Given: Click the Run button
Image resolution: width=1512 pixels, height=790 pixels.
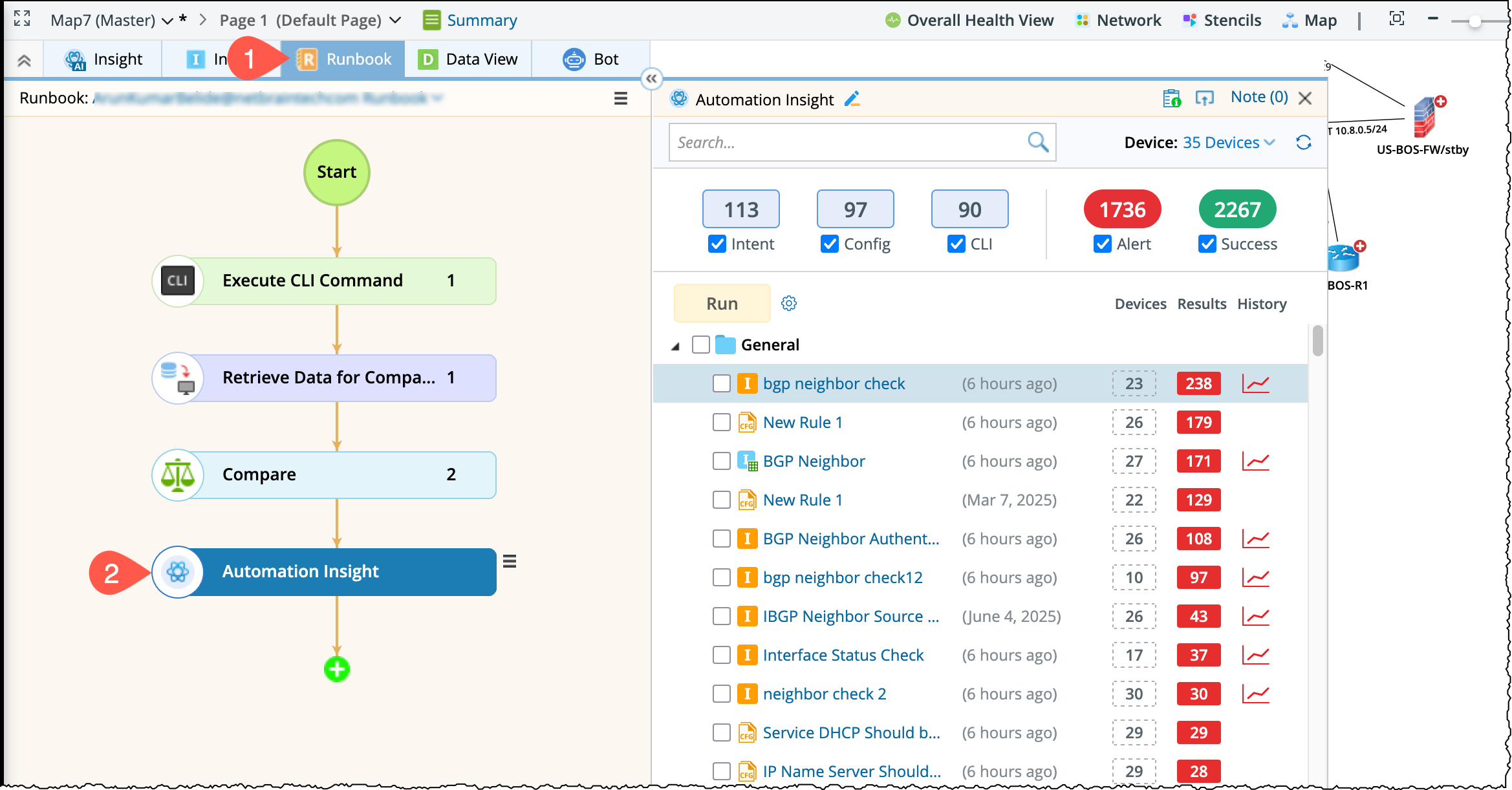Looking at the screenshot, I should point(722,303).
